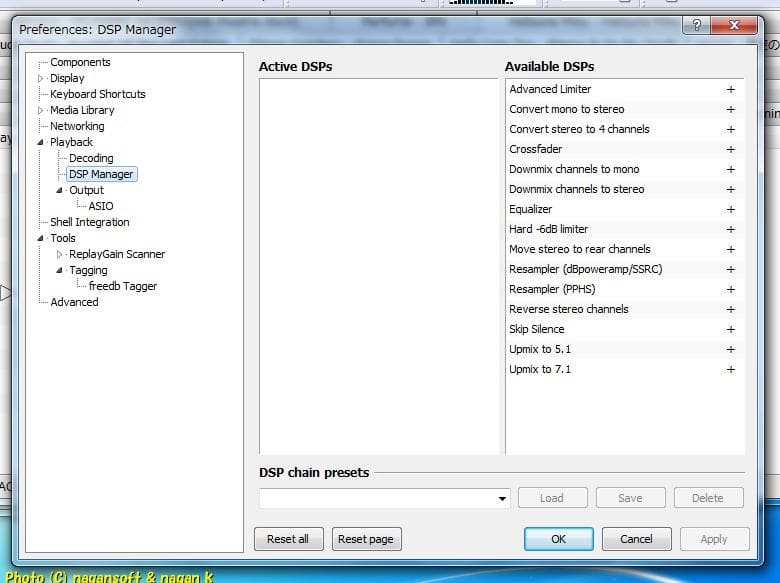This screenshot has height=583, width=780.
Task: Expand the Display tree node
Action: [x=42, y=78]
